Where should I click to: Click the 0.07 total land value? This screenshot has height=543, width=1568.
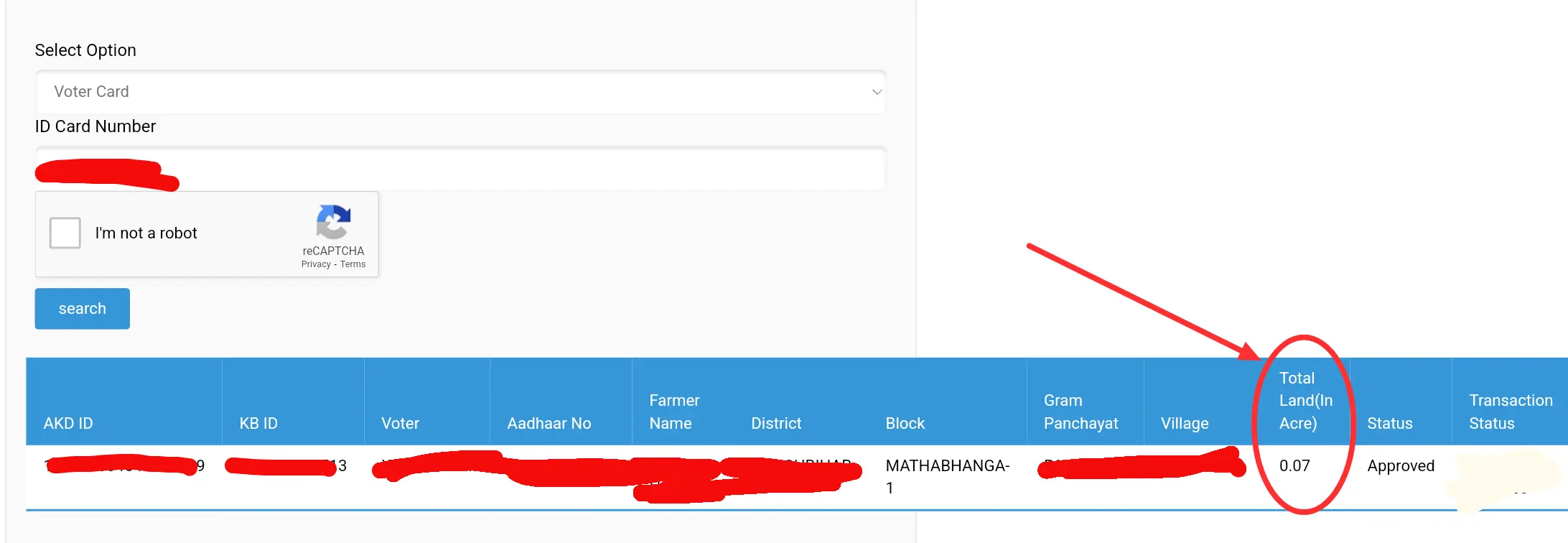(x=1294, y=465)
